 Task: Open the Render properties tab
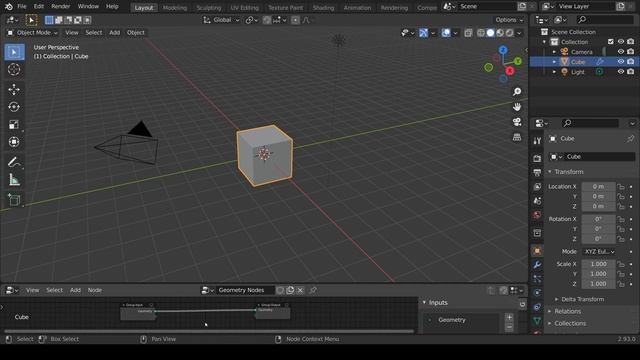[537, 158]
